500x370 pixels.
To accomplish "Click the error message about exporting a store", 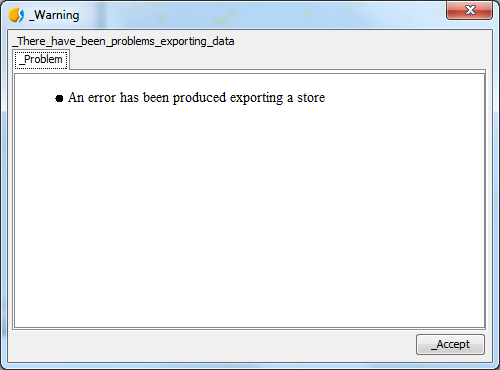I will (196, 98).
